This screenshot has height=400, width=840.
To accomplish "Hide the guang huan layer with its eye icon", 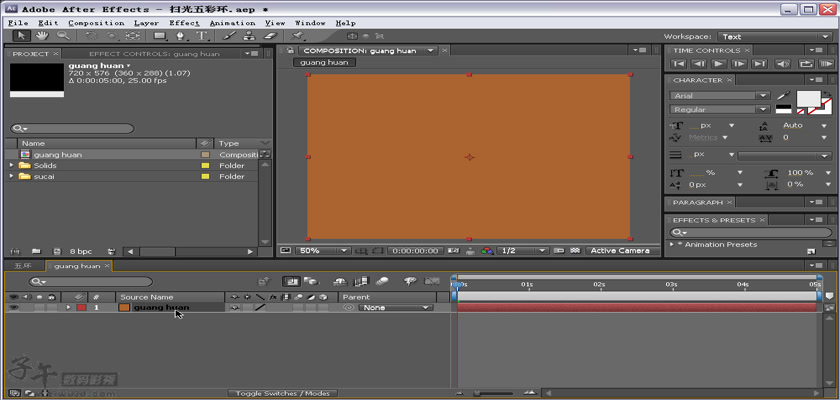I will tap(13, 307).
